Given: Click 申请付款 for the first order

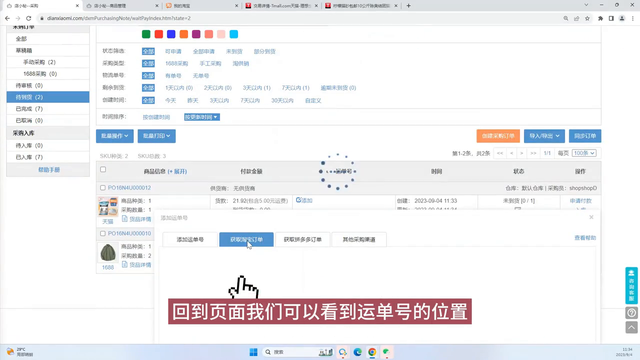Looking at the screenshot, I should 580,201.
